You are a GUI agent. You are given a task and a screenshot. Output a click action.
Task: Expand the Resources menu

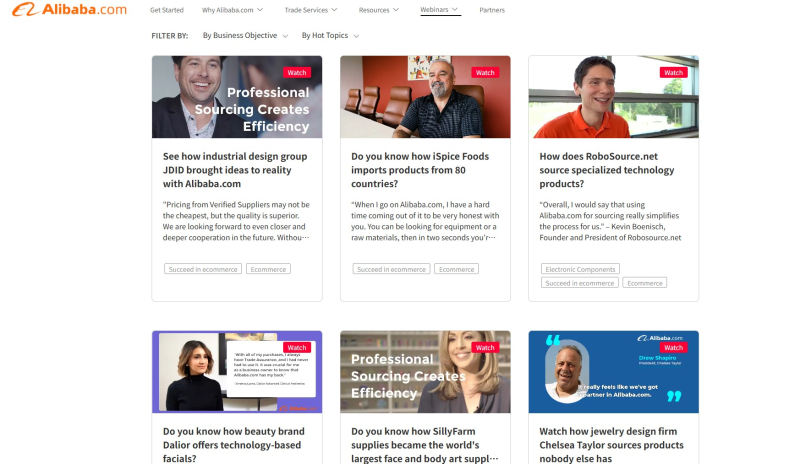(x=379, y=10)
